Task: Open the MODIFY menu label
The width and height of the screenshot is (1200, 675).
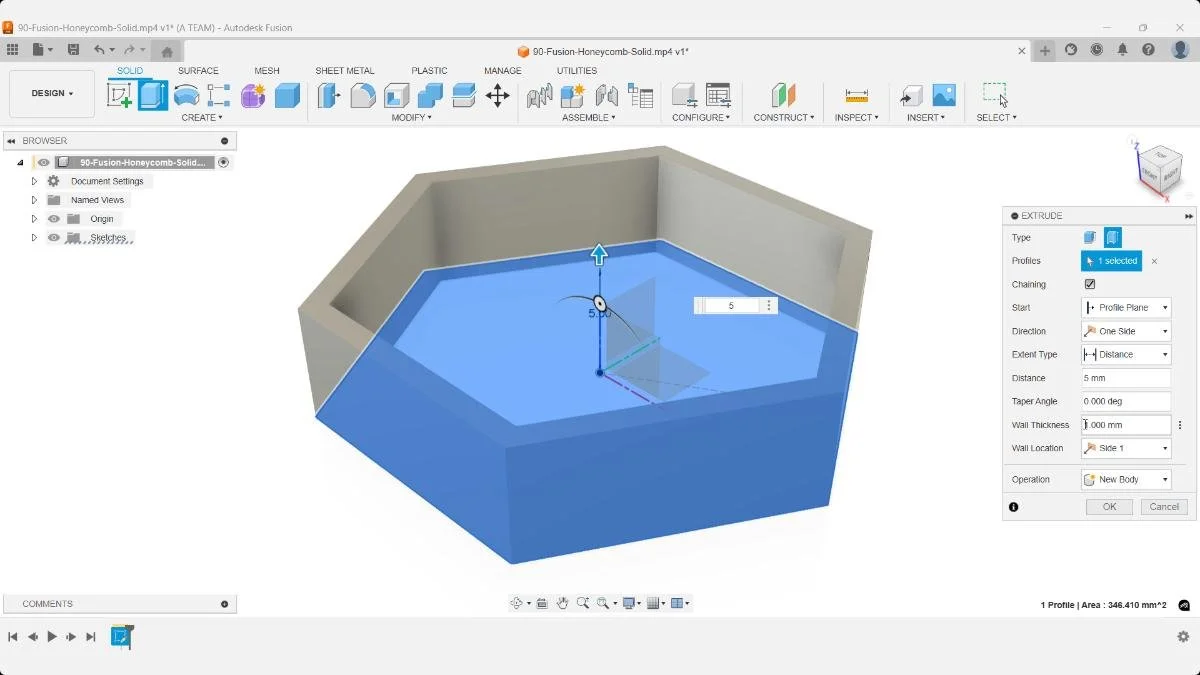Action: pos(411,118)
